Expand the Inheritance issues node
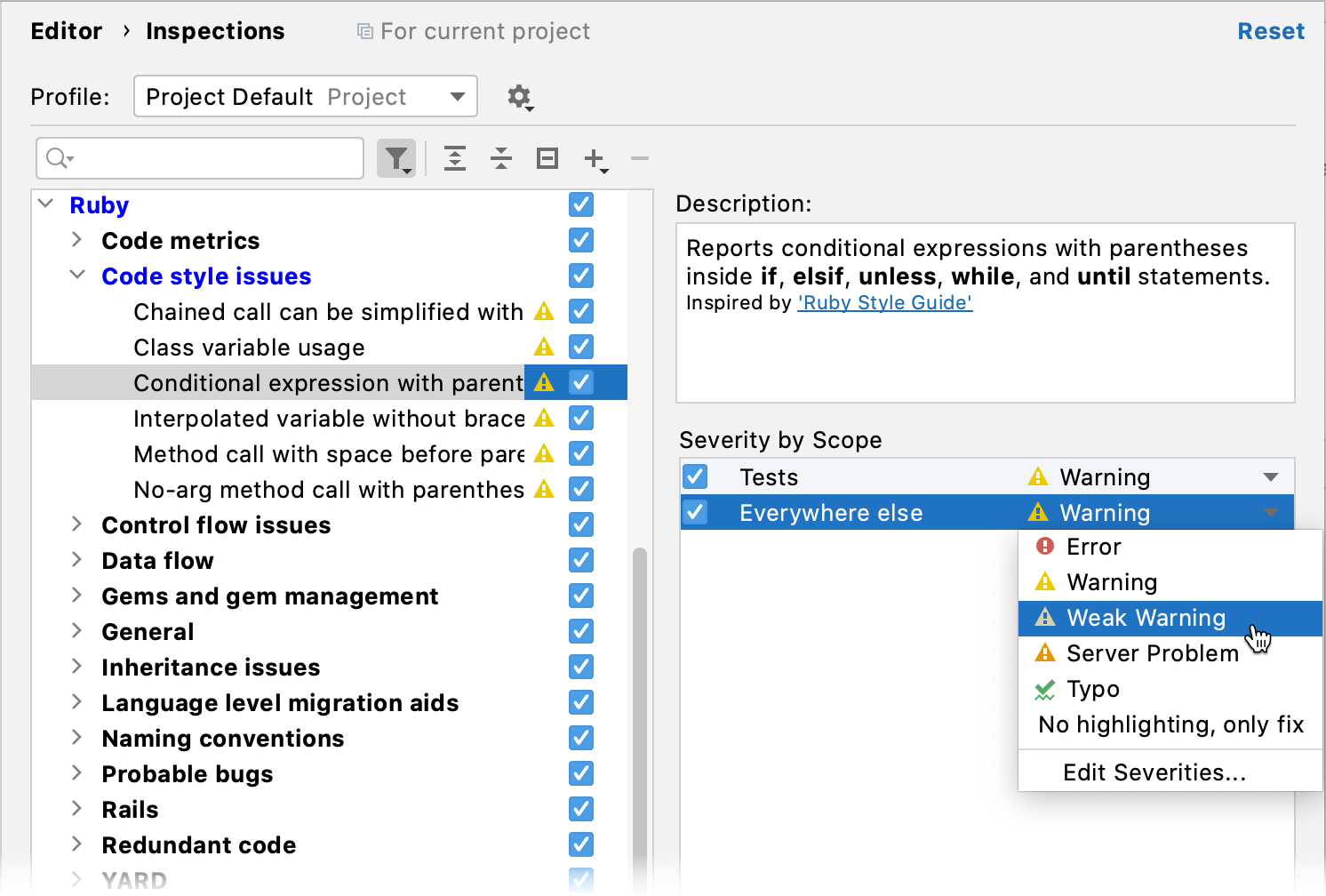The image size is (1326, 896). (x=77, y=667)
